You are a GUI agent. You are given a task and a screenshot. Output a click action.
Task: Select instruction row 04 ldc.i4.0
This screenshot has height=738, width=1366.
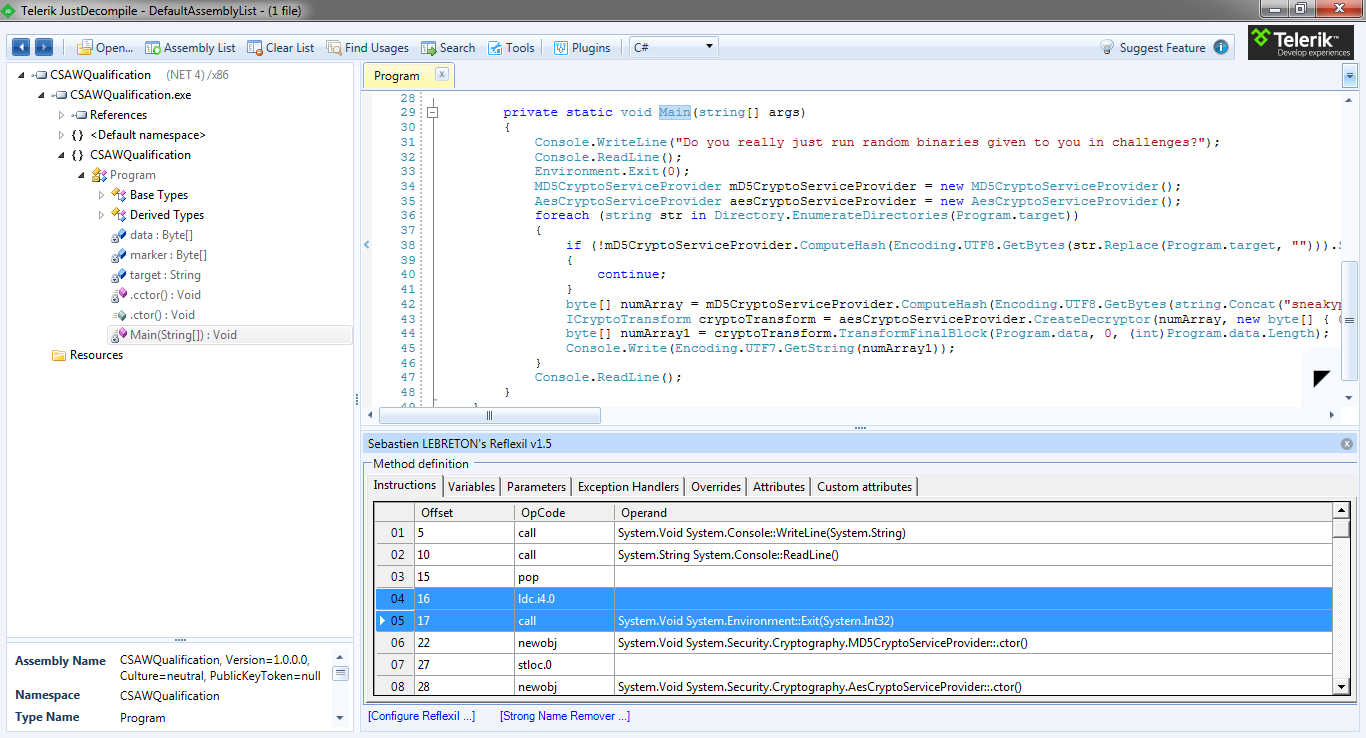853,599
